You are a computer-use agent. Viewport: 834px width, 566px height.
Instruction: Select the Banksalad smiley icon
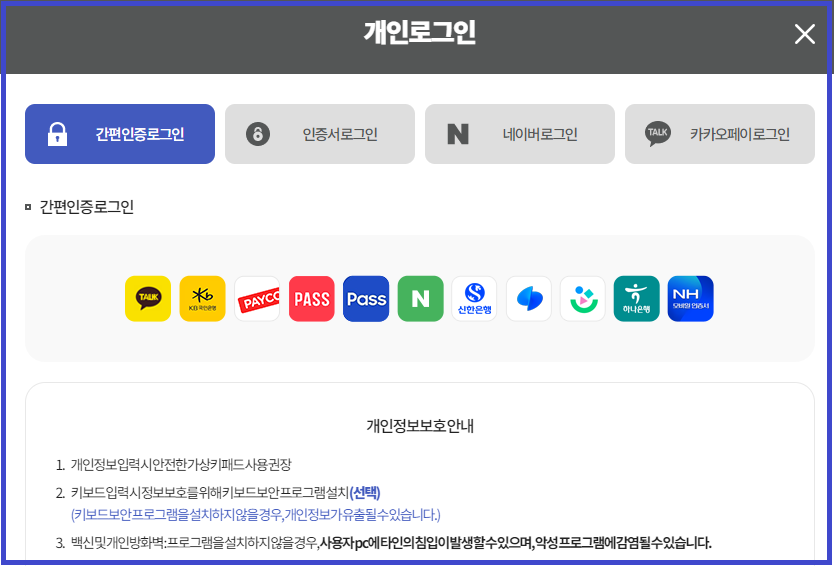[583, 299]
